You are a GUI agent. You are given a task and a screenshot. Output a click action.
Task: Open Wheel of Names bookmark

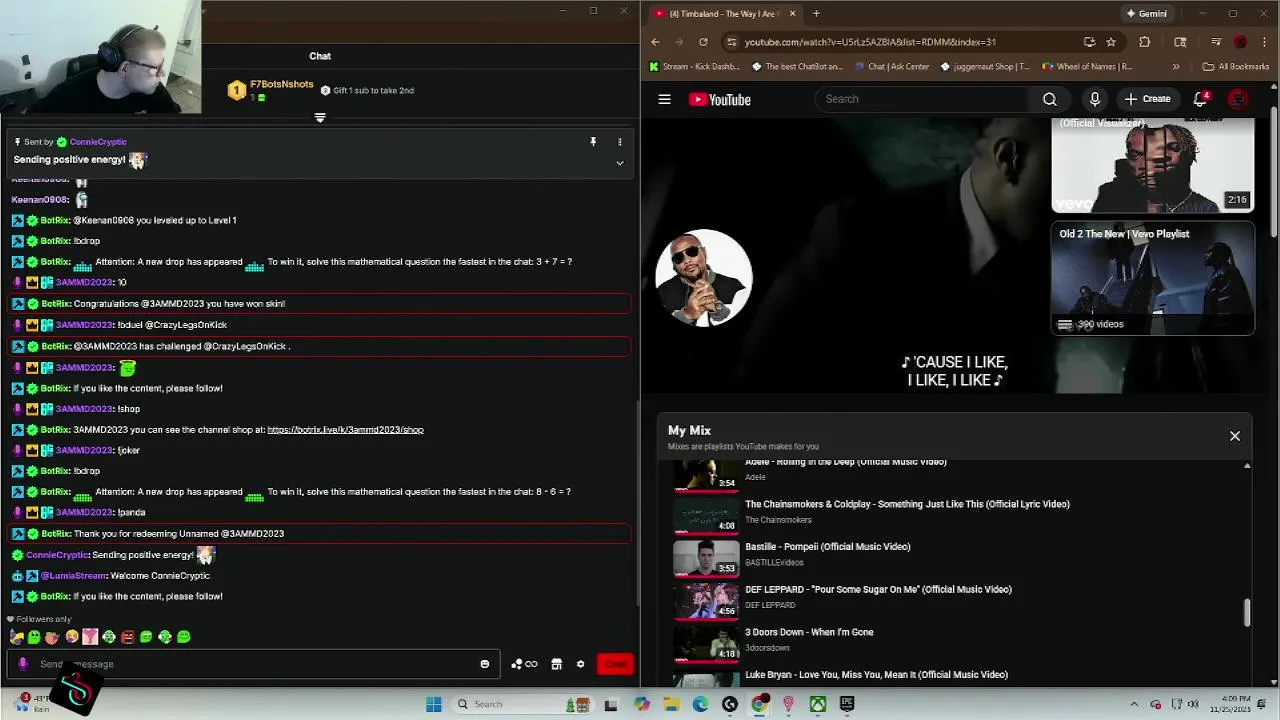pos(1087,67)
